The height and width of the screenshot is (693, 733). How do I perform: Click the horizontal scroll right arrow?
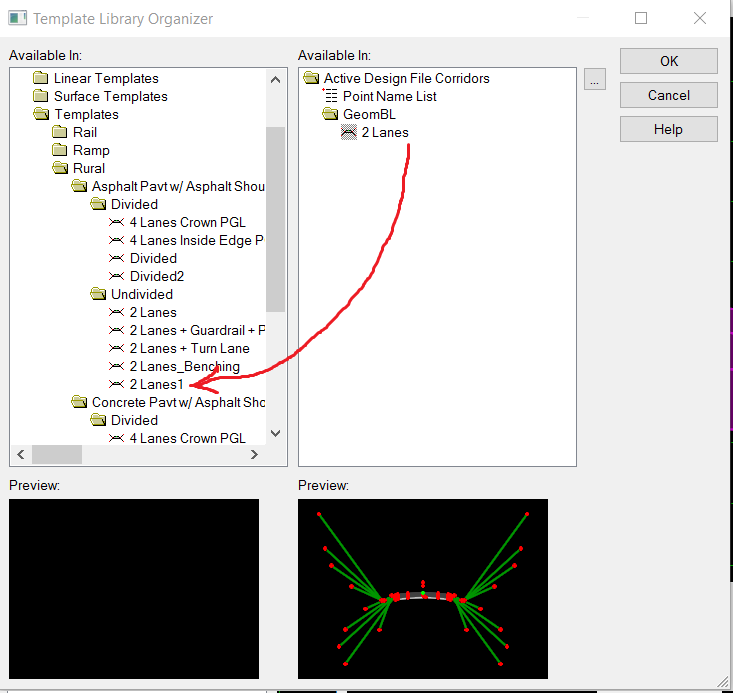pyautogui.click(x=254, y=454)
